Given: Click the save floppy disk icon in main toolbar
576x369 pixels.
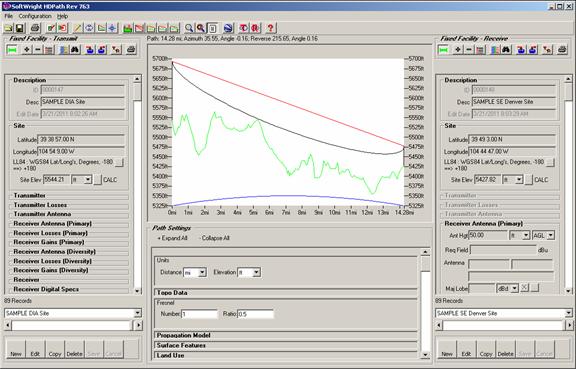Looking at the screenshot, I should click(19, 28).
